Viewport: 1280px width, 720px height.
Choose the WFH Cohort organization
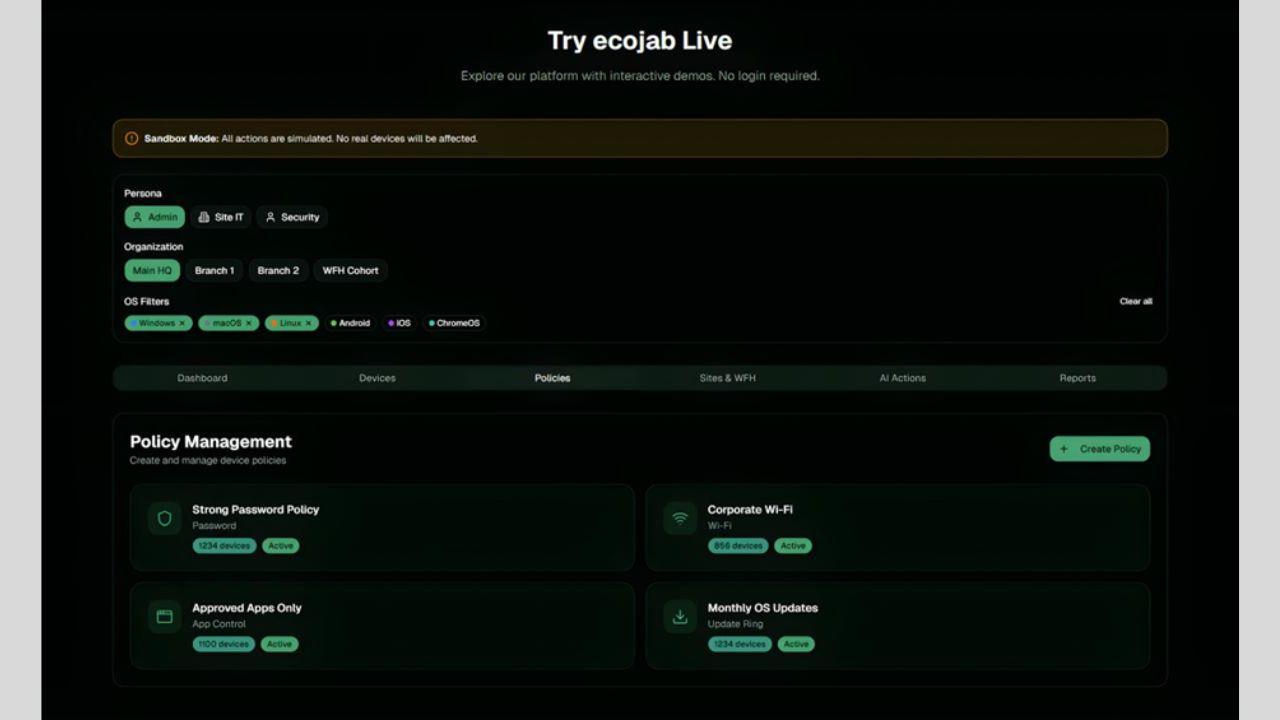(350, 270)
